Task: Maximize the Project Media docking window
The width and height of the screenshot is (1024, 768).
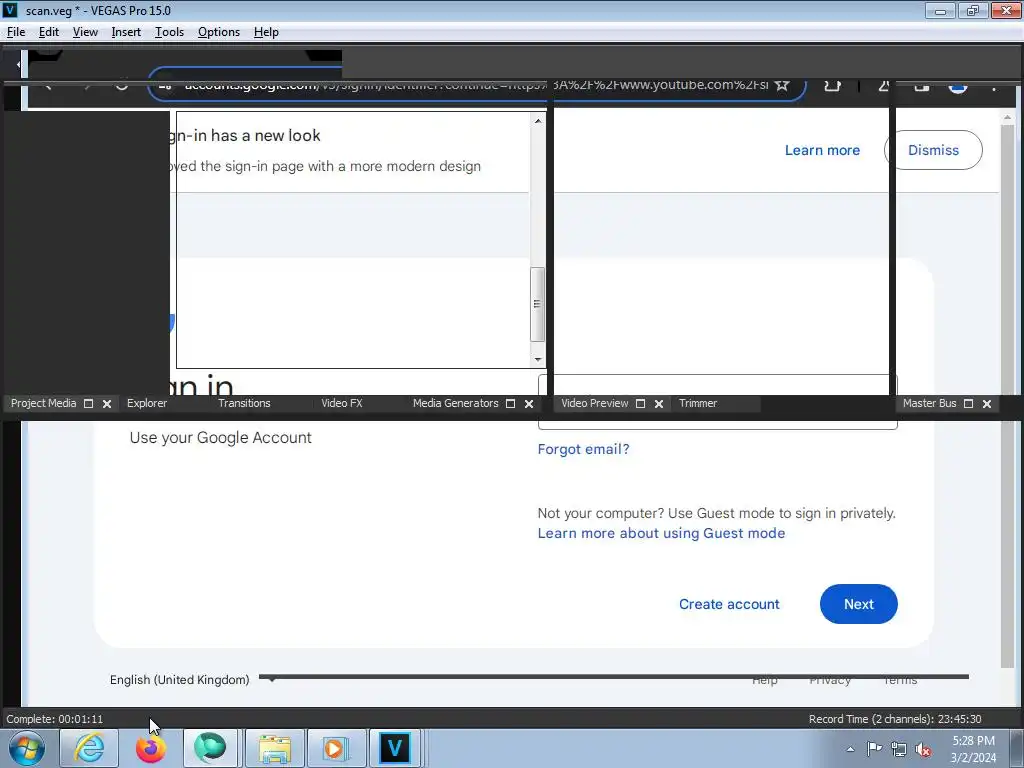Action: (x=89, y=404)
